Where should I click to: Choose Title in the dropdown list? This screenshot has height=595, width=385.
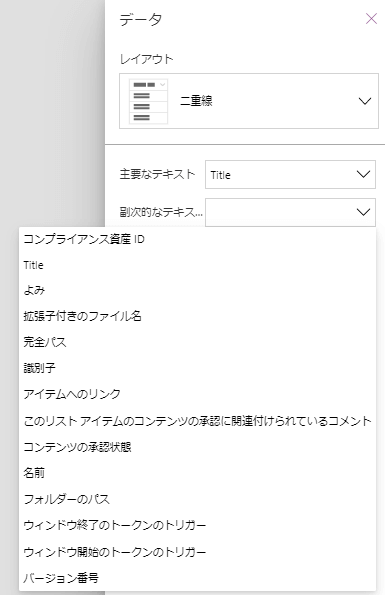(x=197, y=265)
